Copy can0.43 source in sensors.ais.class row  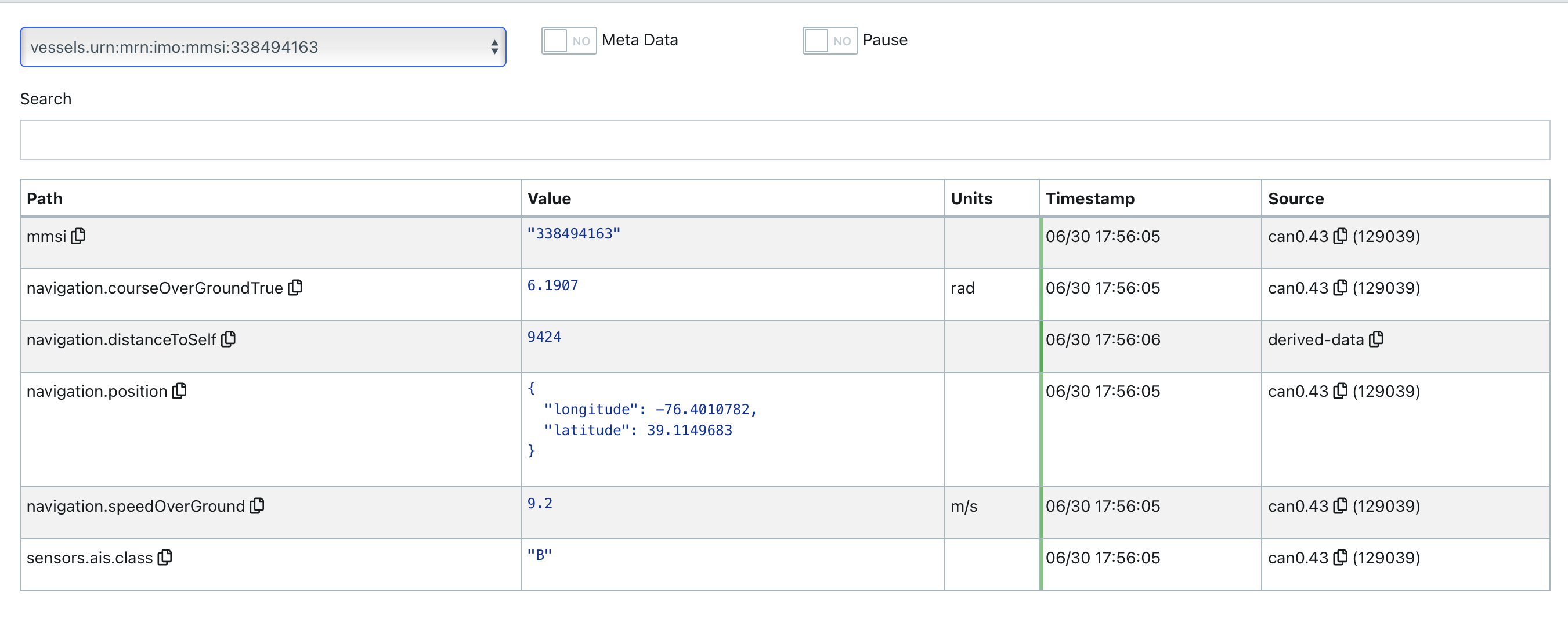[x=1341, y=558]
